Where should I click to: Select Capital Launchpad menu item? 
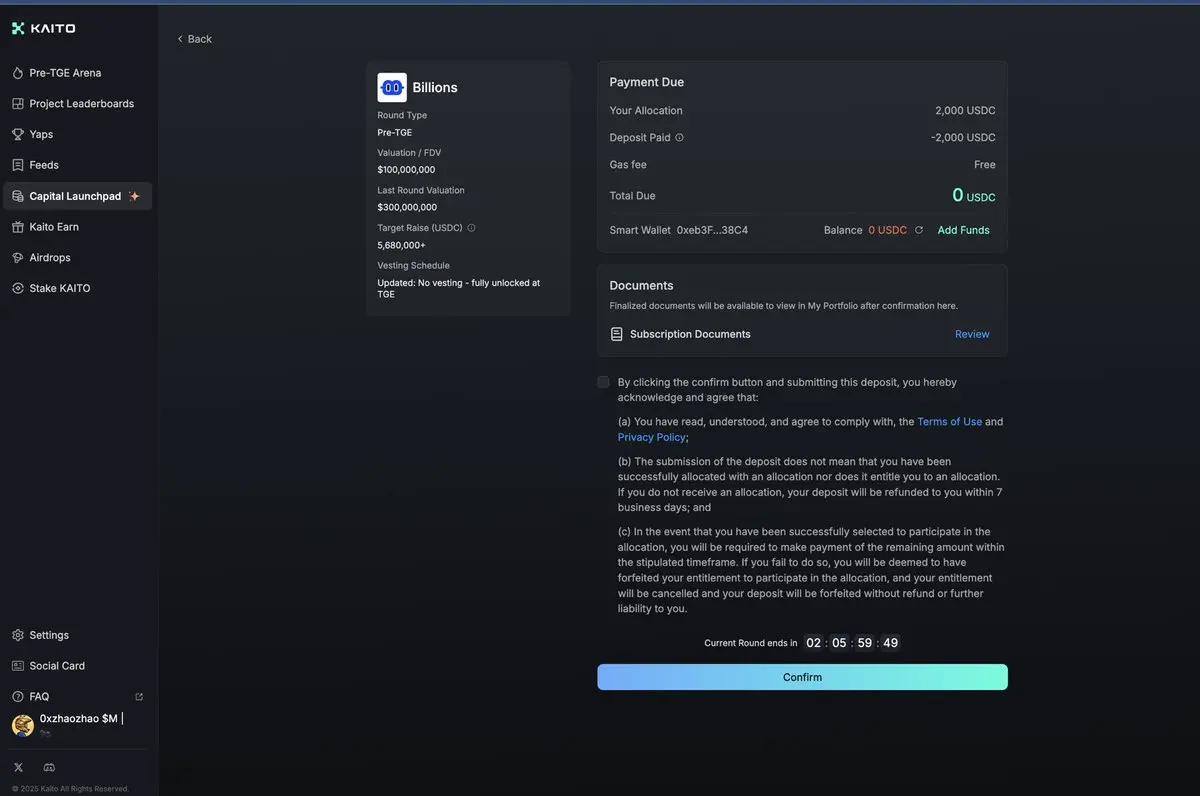click(78, 196)
